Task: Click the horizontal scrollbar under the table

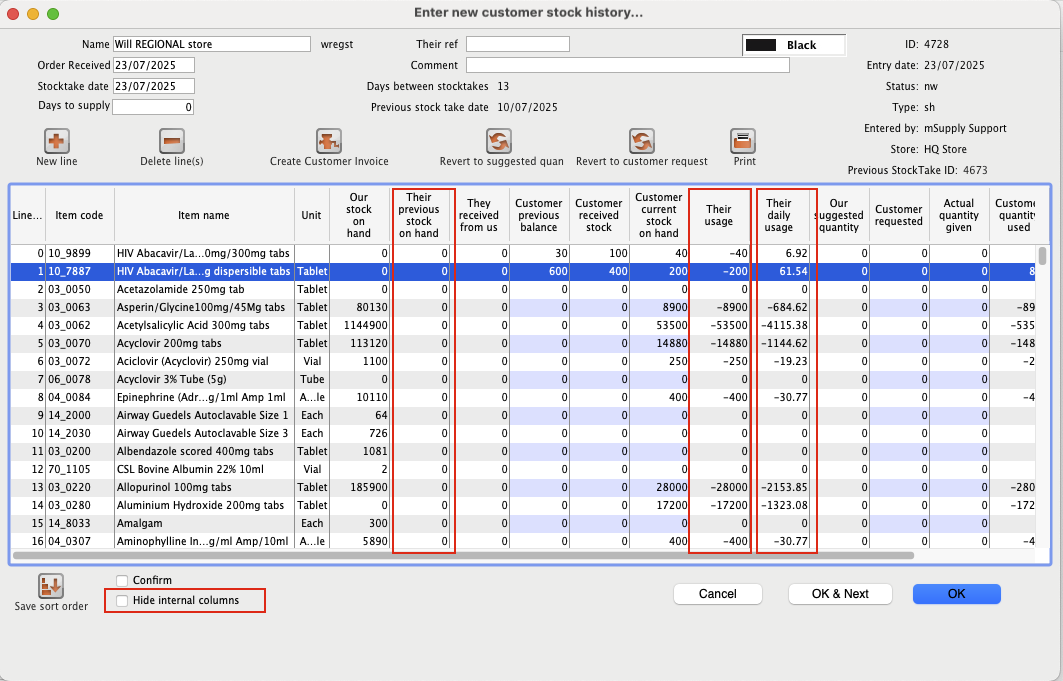Action: pos(462,555)
